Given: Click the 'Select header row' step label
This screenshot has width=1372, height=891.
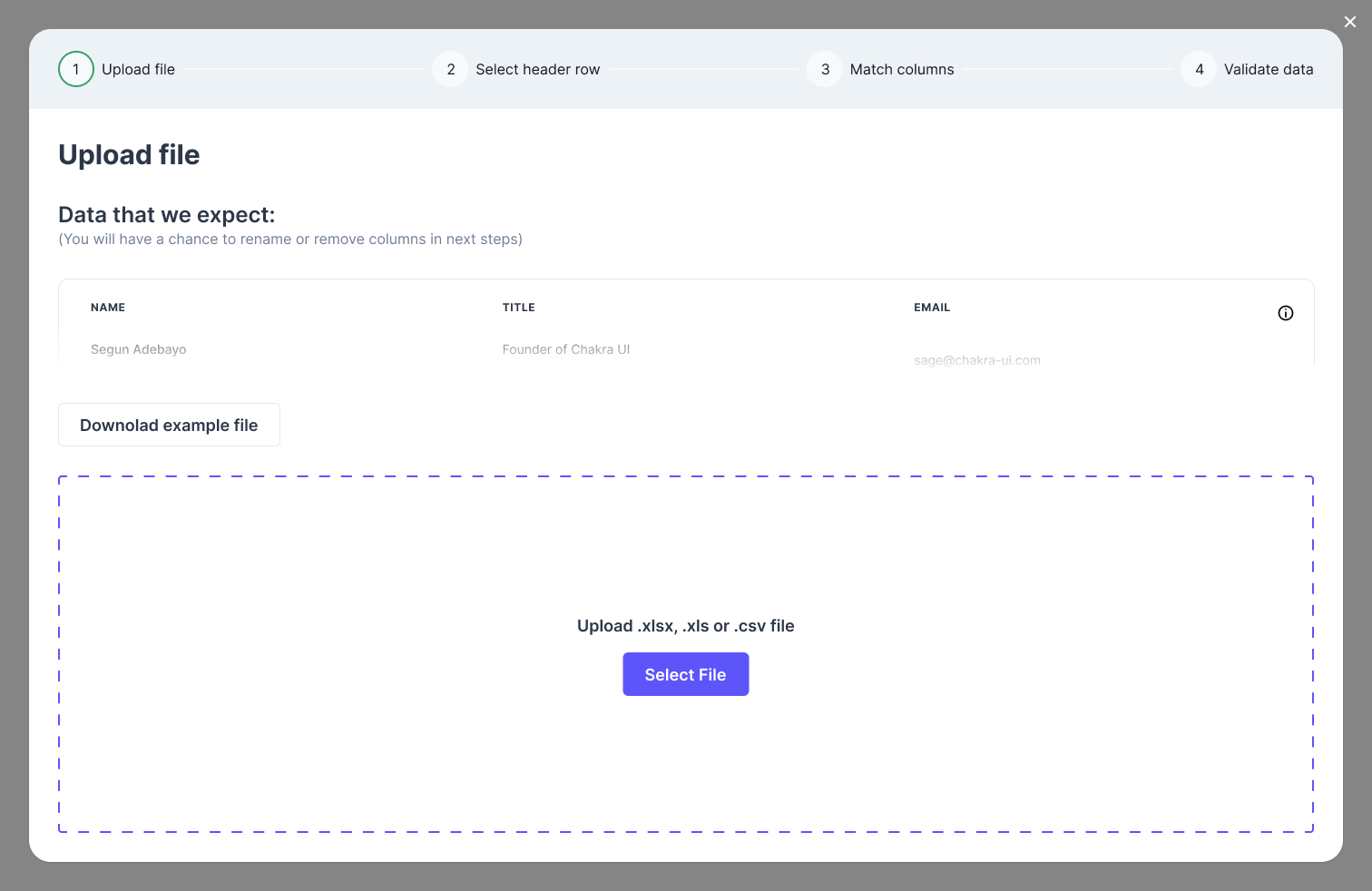Looking at the screenshot, I should pos(538,69).
